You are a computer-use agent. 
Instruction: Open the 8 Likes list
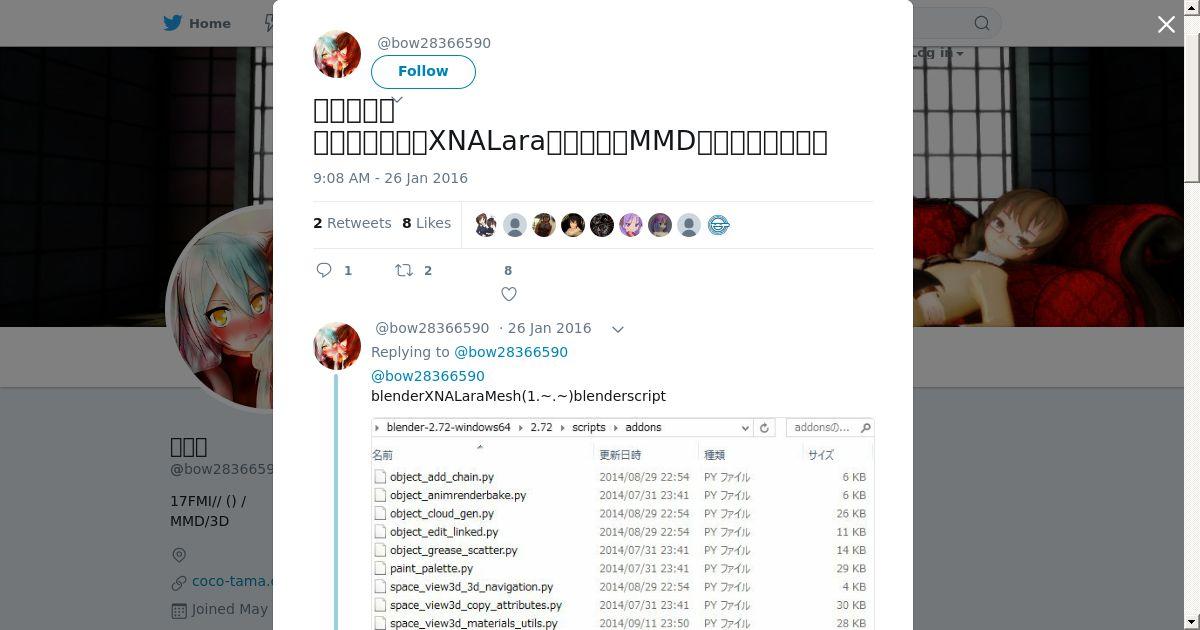(426, 223)
